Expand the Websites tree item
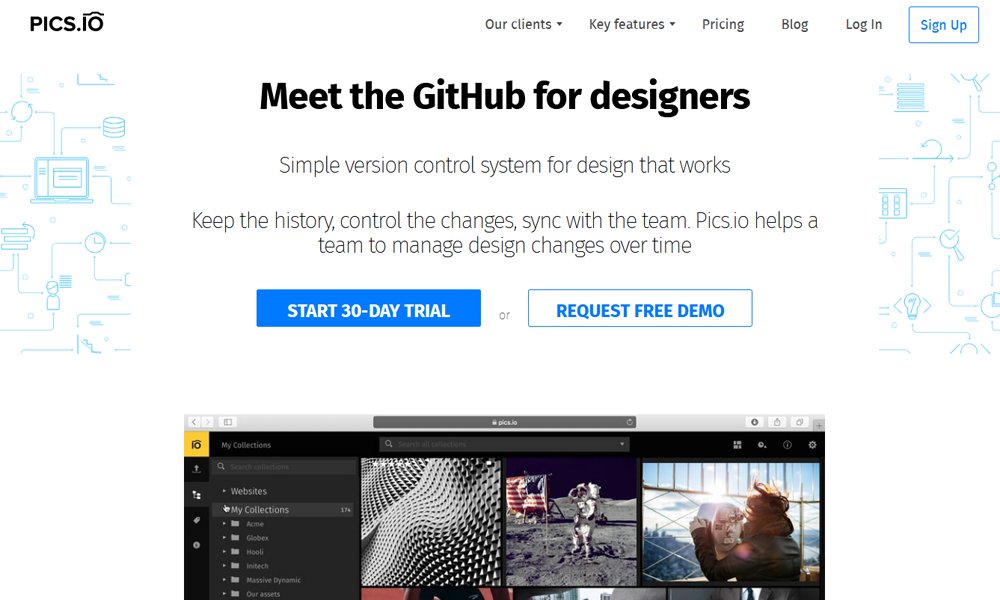This screenshot has width=1000, height=600. pyautogui.click(x=224, y=491)
